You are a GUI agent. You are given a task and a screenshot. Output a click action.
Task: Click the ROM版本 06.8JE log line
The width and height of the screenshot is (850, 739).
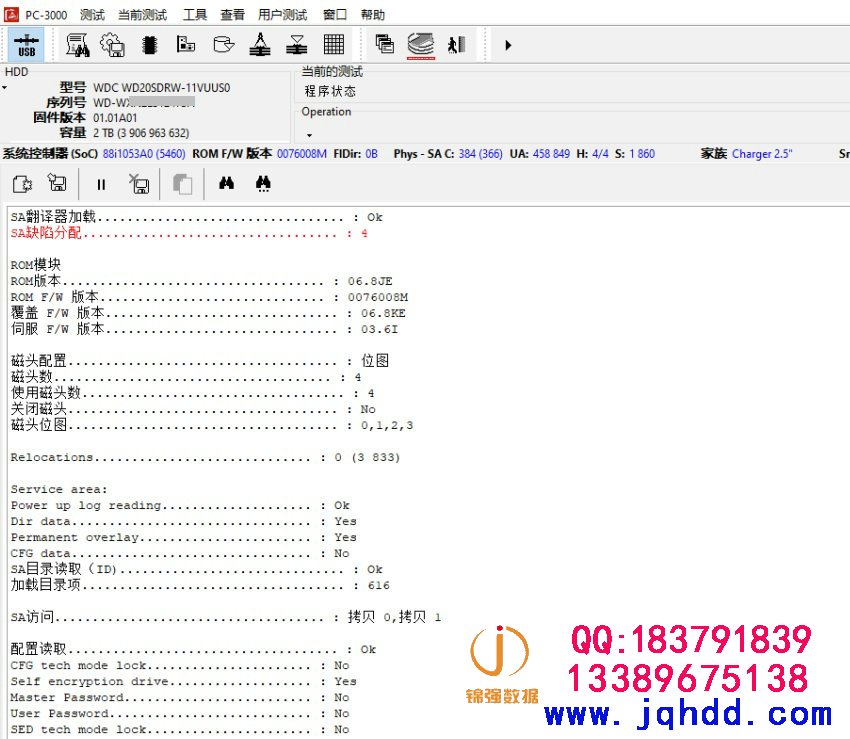[x=201, y=281]
